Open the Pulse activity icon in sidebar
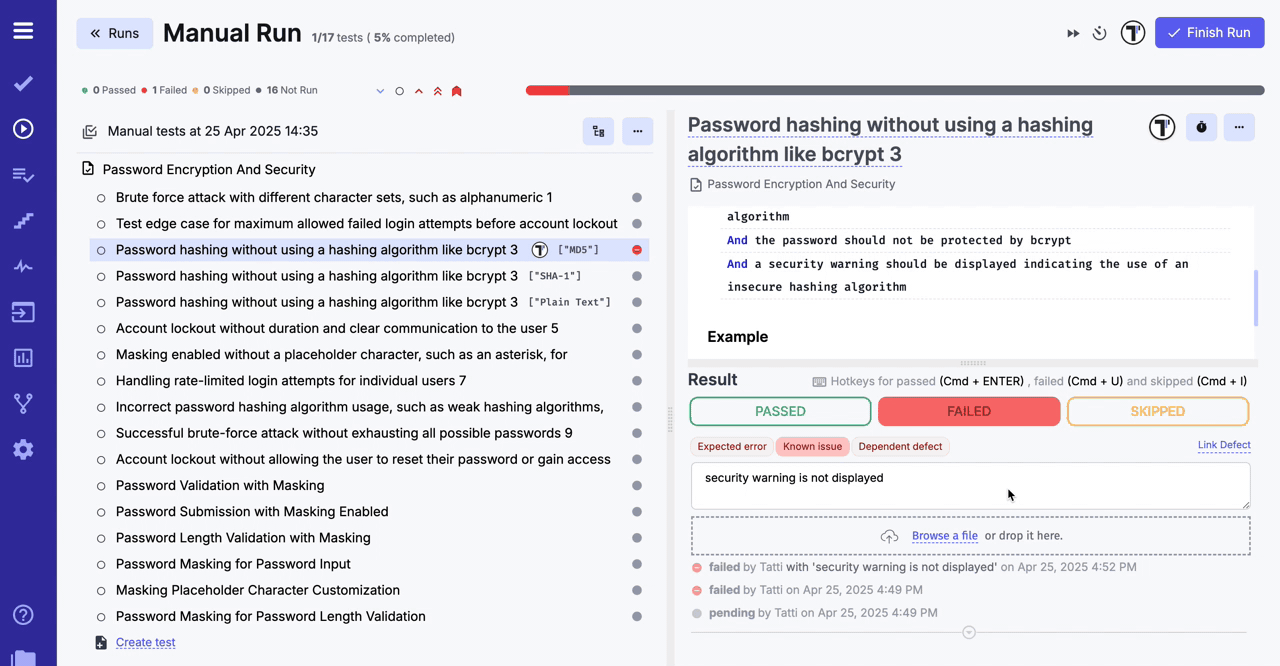 coord(23,267)
